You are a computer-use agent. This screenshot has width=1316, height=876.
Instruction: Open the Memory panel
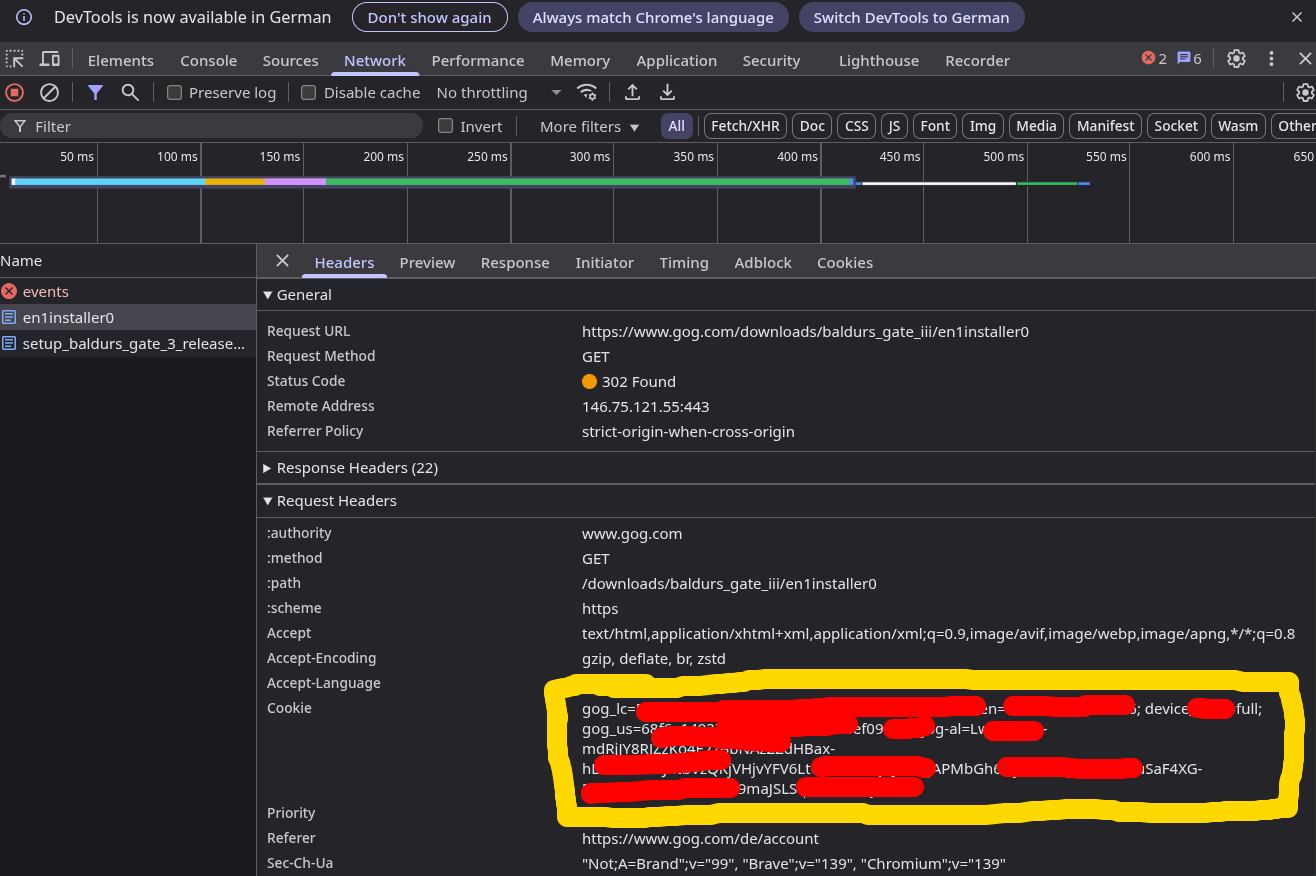click(580, 60)
